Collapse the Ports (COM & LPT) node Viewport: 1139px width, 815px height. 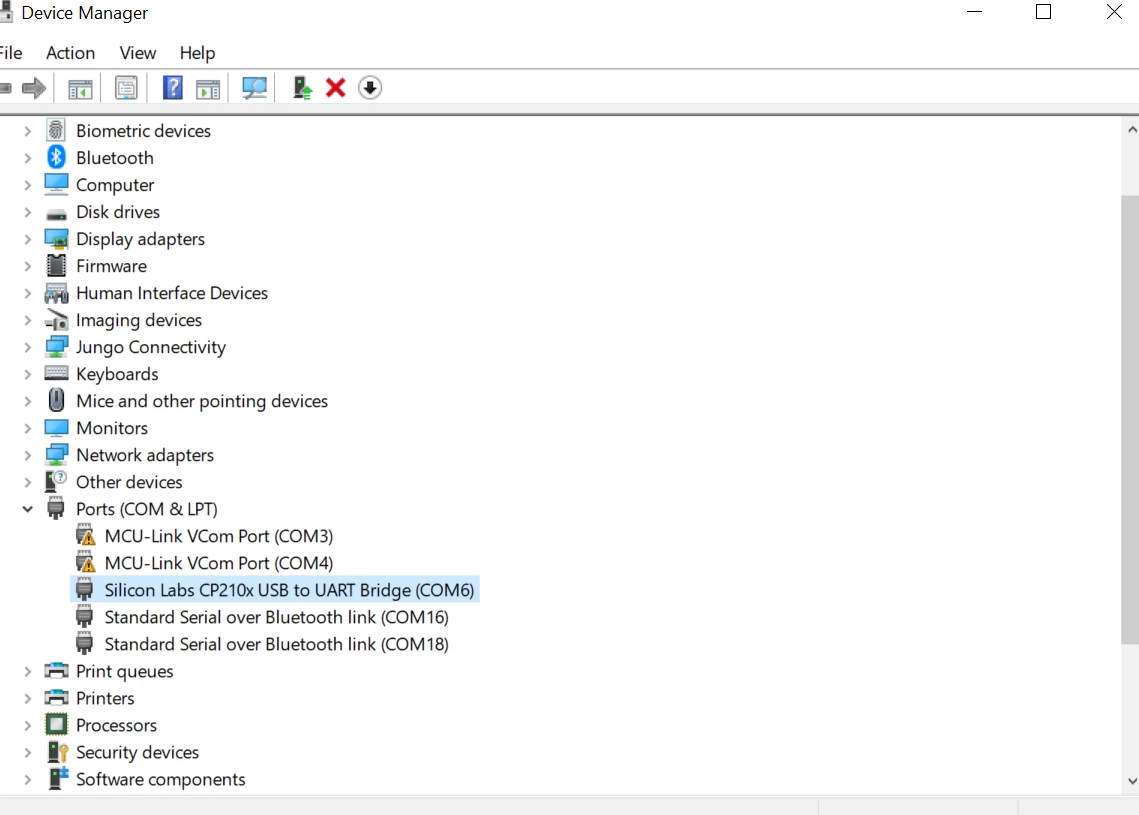pos(28,509)
